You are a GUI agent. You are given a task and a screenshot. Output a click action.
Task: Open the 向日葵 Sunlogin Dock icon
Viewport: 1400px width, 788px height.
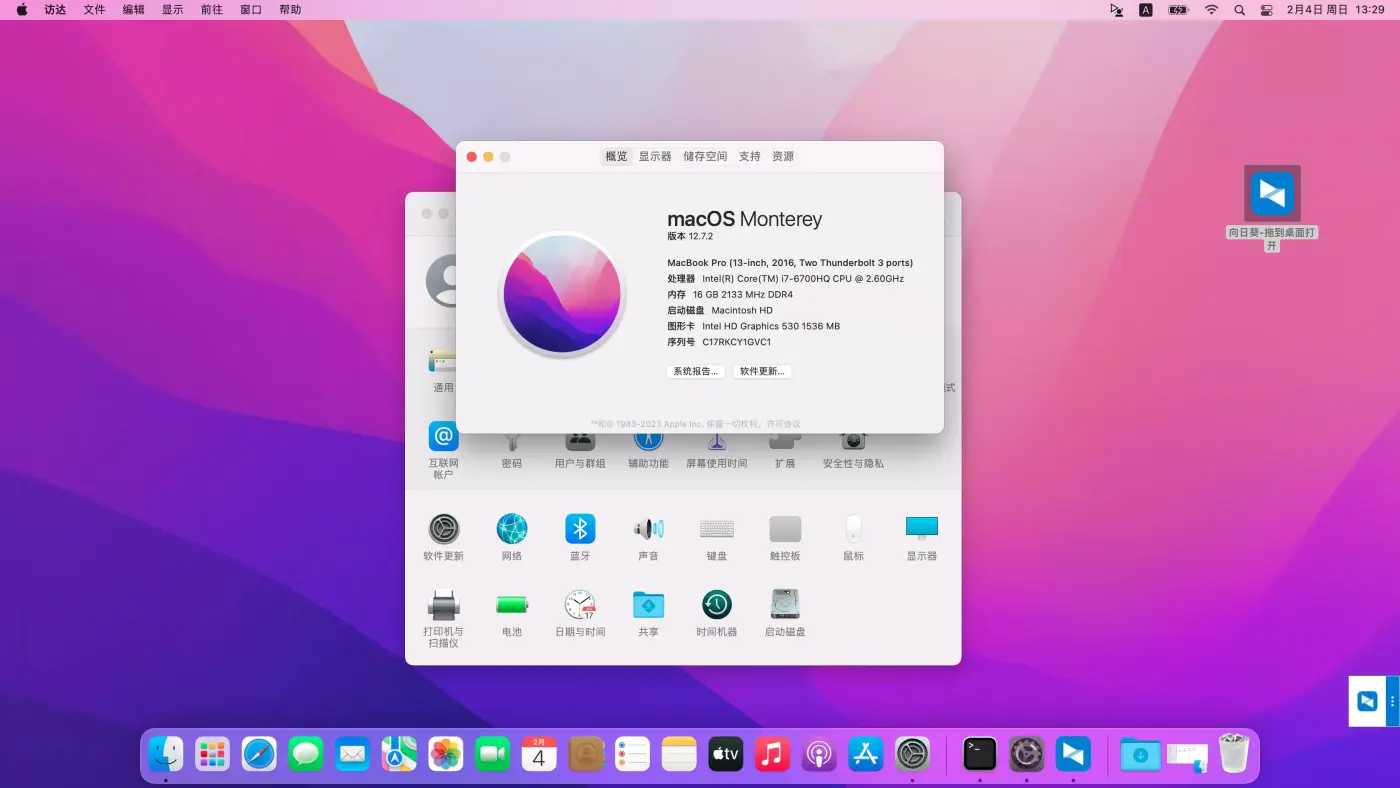tap(1073, 753)
